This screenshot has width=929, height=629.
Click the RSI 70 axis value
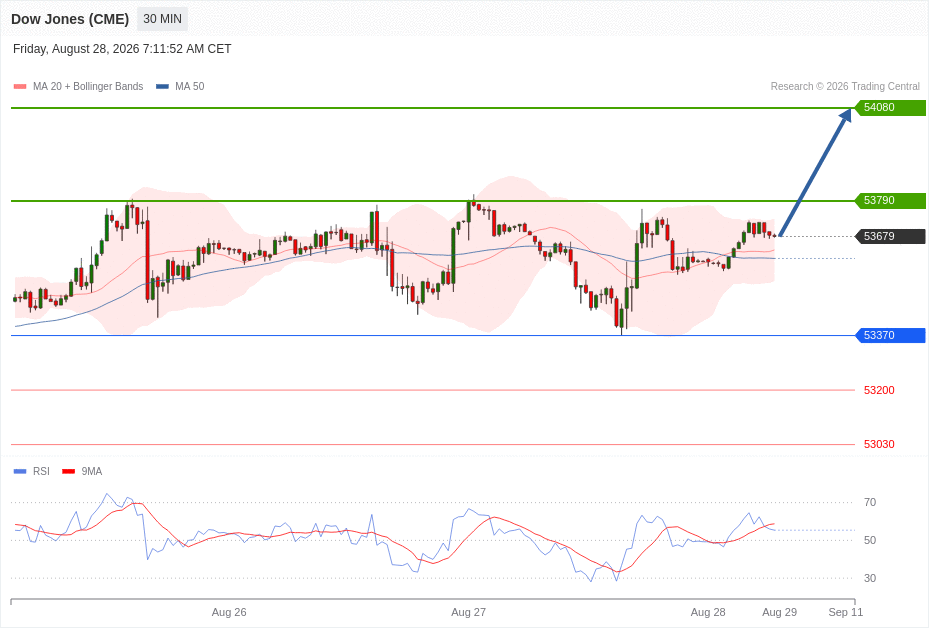tap(870, 502)
